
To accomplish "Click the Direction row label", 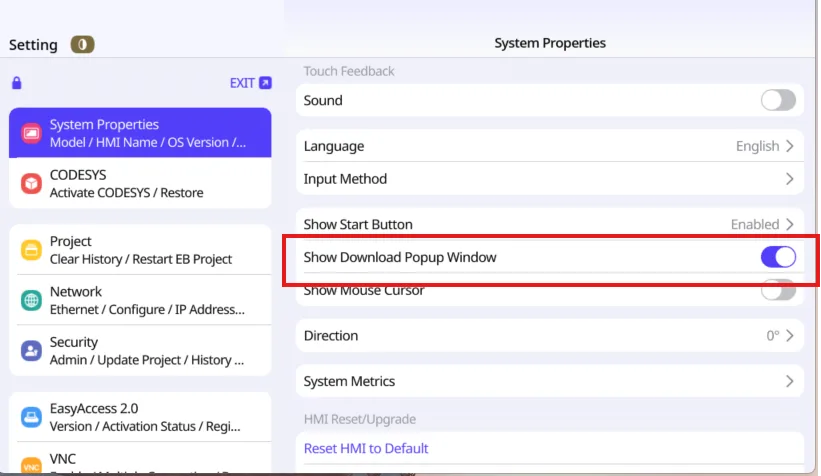I will (330, 336).
